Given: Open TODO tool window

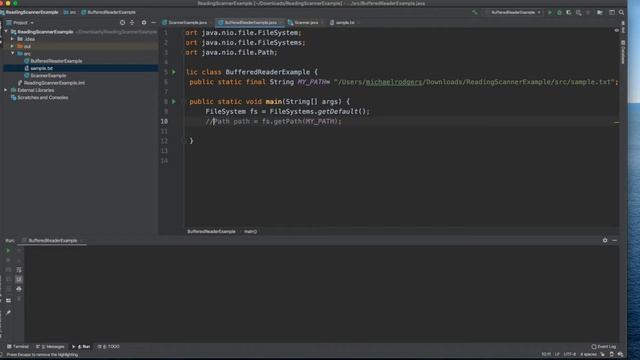Looking at the screenshot, I should click(109, 347).
